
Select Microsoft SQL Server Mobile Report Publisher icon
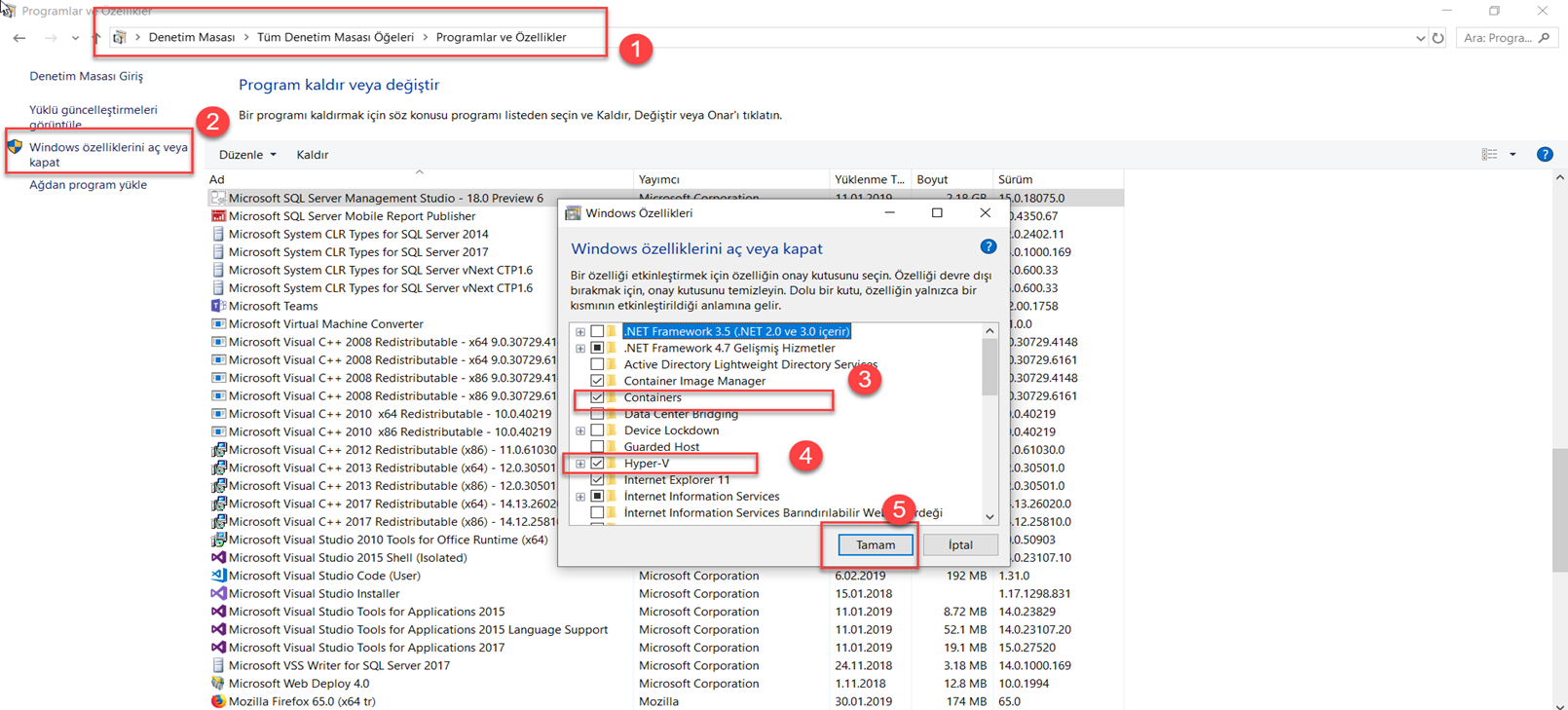click(x=218, y=216)
